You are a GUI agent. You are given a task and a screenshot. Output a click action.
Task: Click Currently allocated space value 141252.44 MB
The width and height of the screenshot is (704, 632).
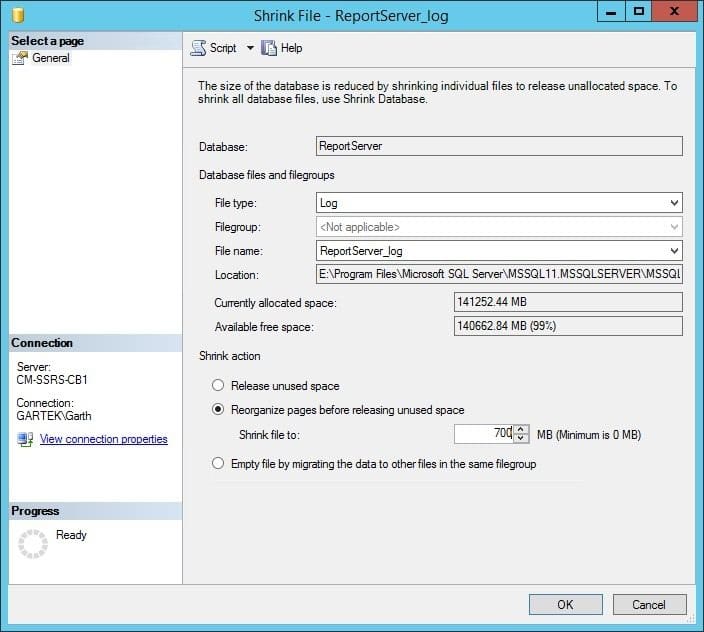[x=568, y=302]
